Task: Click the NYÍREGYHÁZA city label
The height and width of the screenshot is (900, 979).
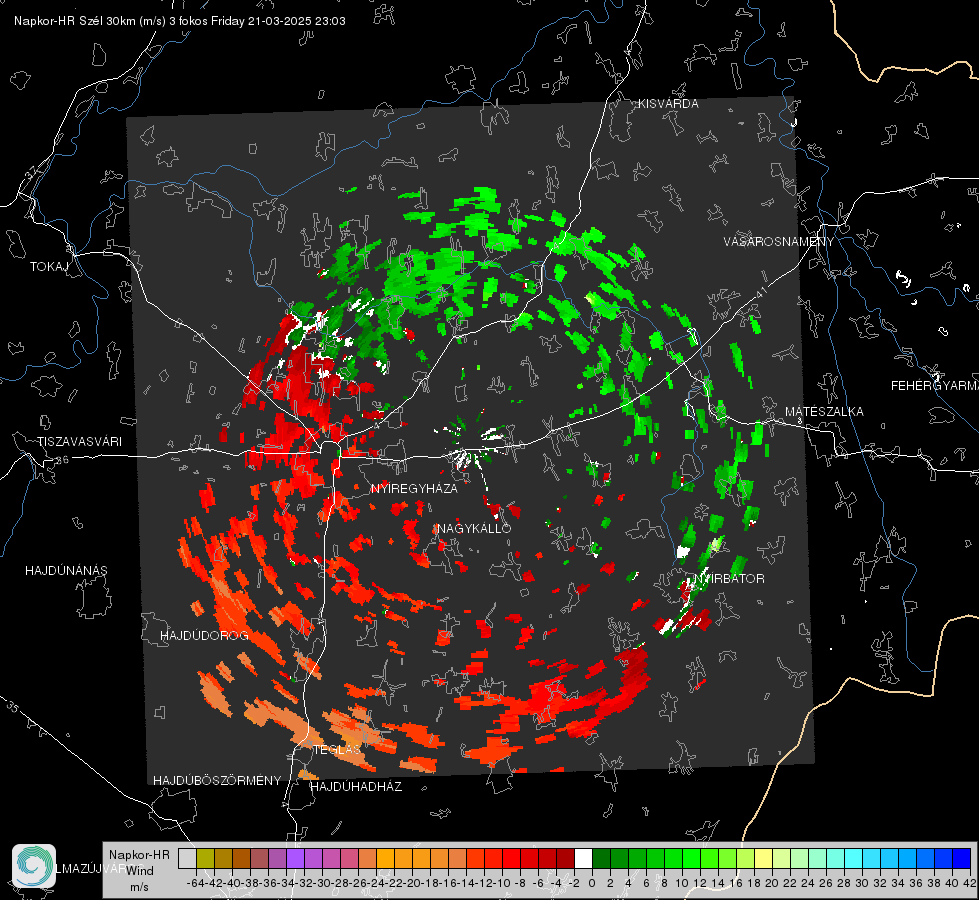Action: pos(414,488)
